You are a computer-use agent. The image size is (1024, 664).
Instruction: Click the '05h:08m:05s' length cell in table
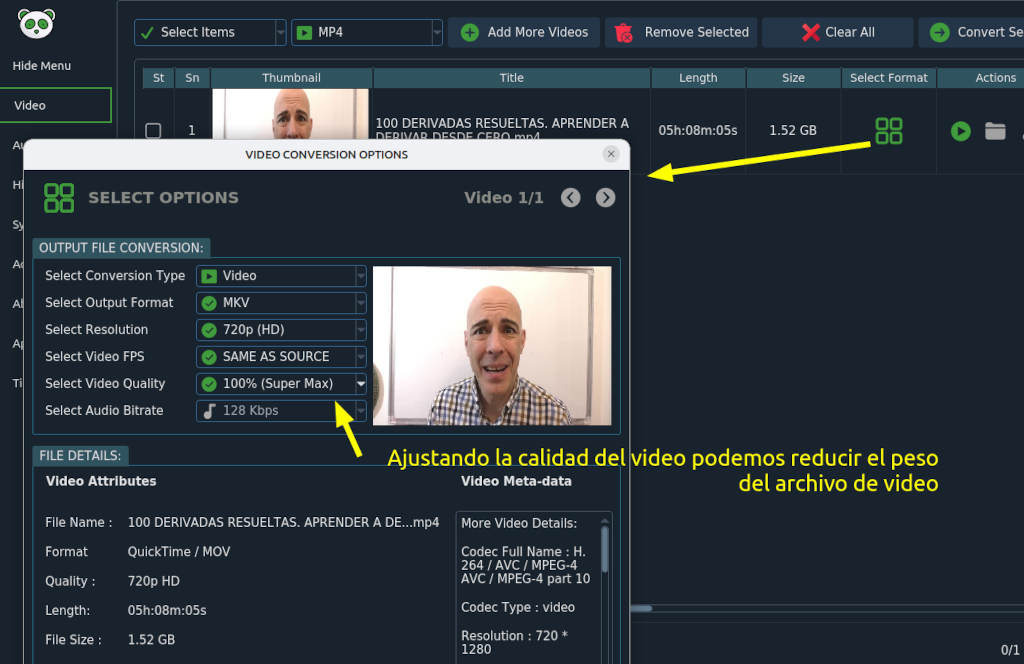pyautogui.click(x=697, y=131)
